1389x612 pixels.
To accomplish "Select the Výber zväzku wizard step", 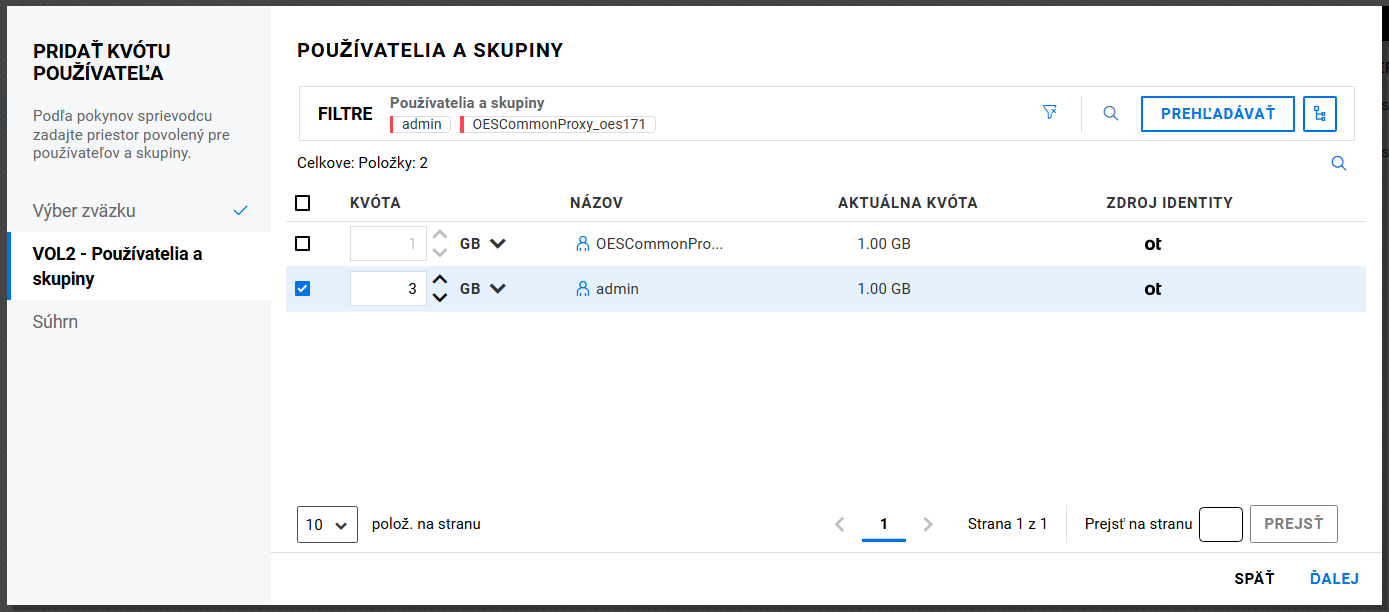I will [84, 211].
